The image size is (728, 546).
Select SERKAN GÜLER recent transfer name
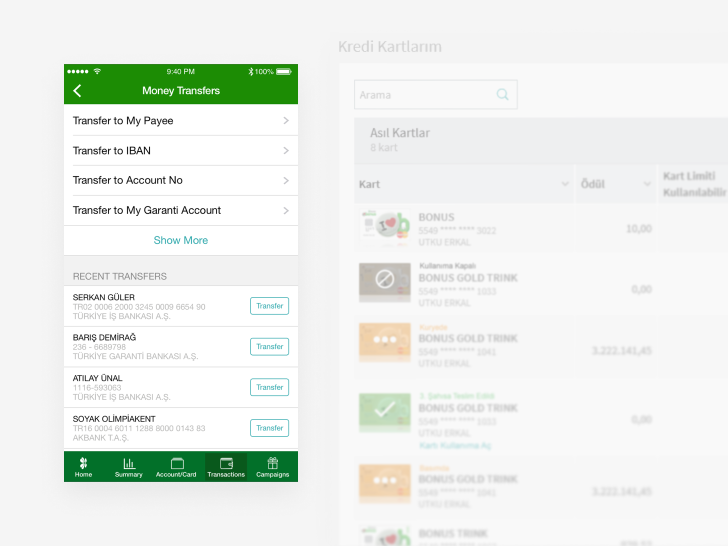point(104,297)
